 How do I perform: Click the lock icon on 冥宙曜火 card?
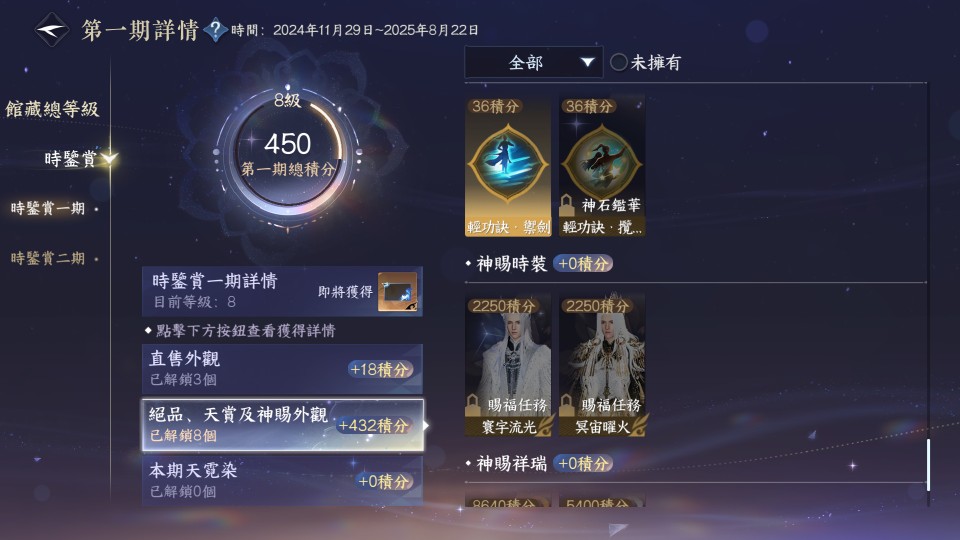567,404
